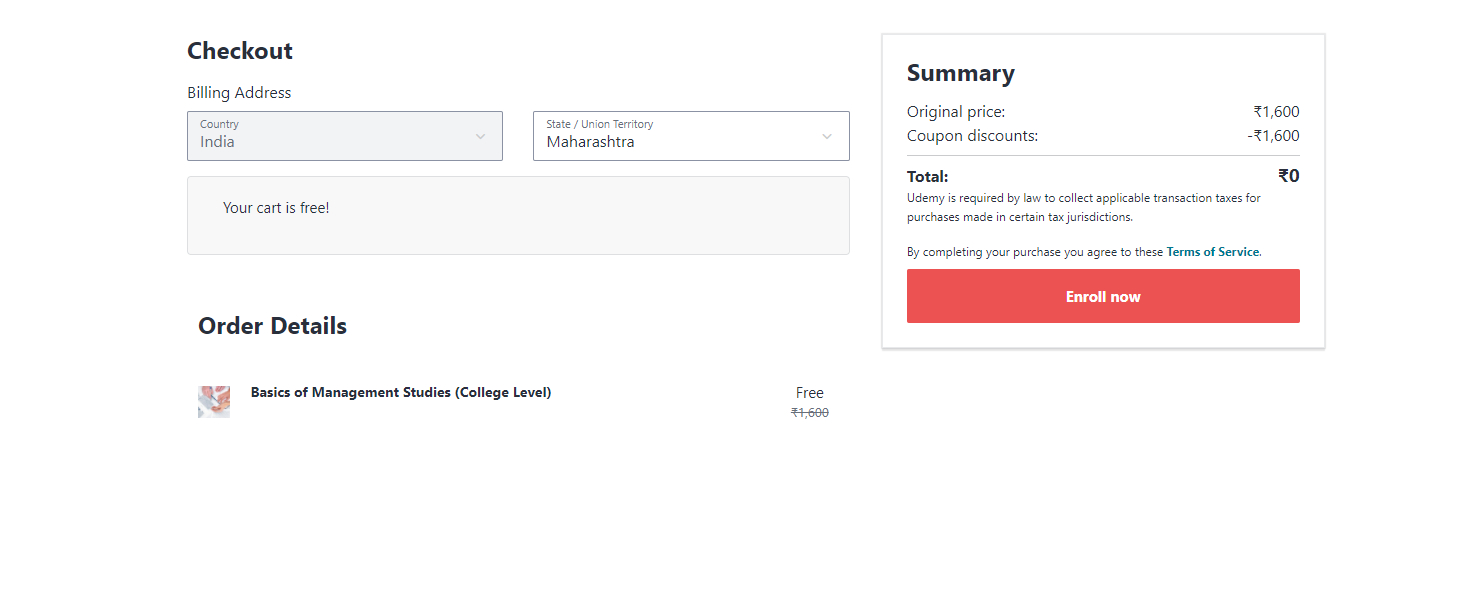Click the "Your cart is free!" message box
The width and height of the screenshot is (1469, 601).
[x=518, y=215]
